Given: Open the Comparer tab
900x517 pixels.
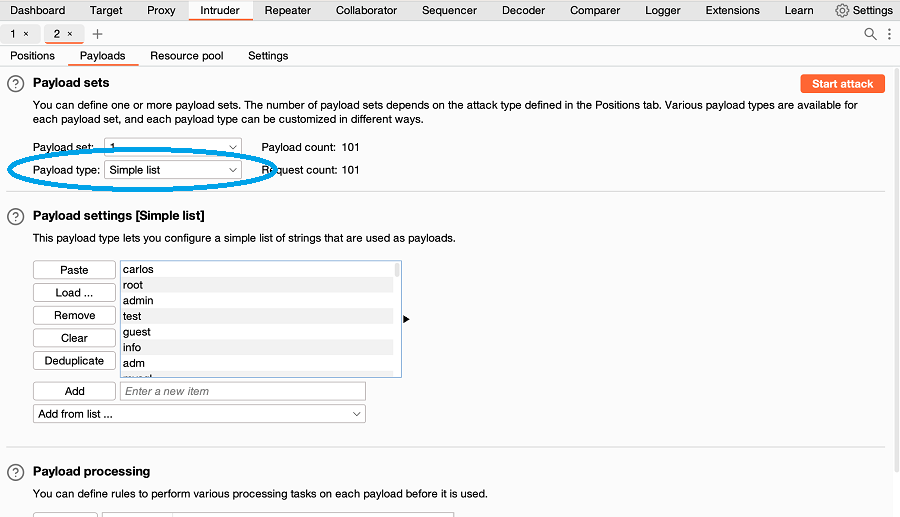Looking at the screenshot, I should 595,10.
